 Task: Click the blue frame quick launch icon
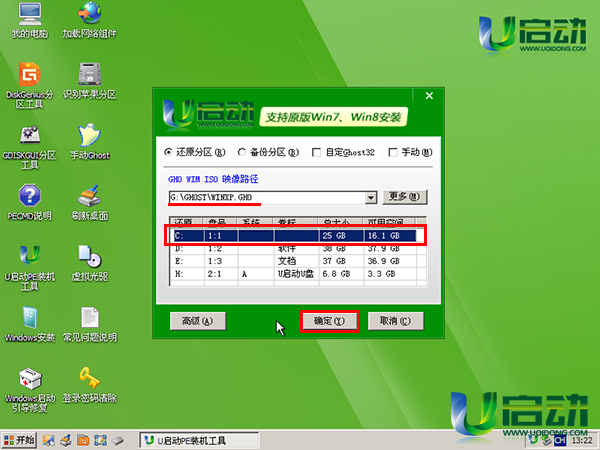[x=100, y=440]
